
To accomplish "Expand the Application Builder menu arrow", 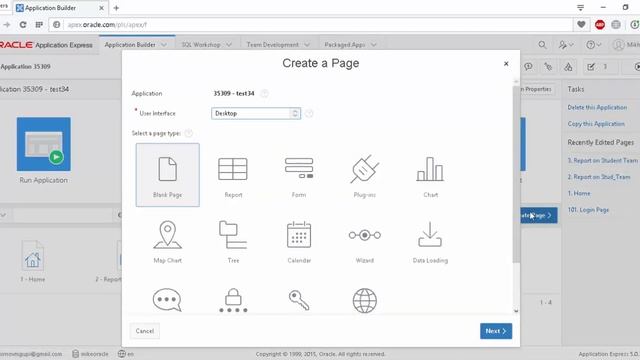I will tap(164, 45).
